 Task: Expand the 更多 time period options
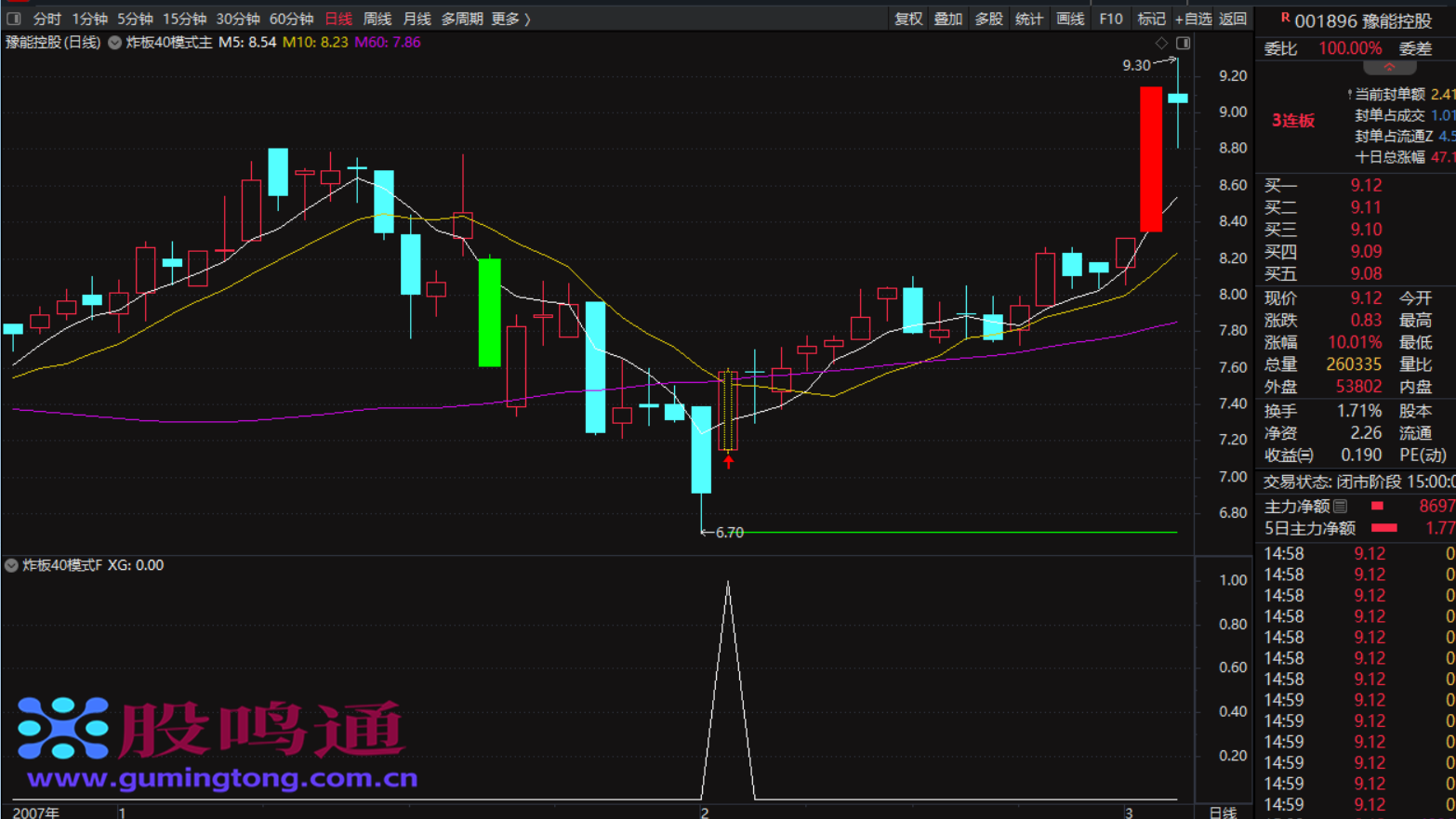tap(510, 19)
